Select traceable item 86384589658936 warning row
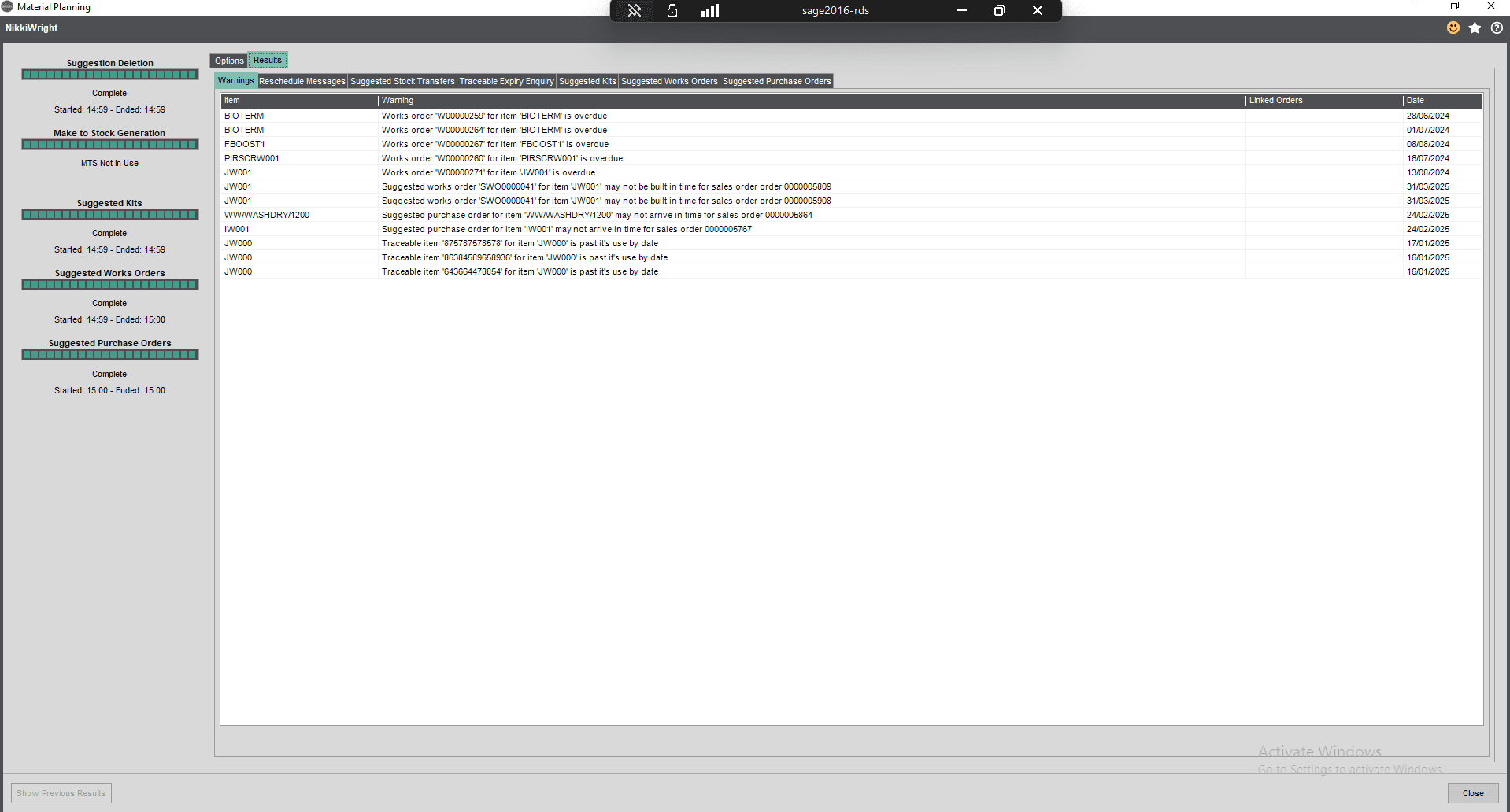 pyautogui.click(x=851, y=257)
